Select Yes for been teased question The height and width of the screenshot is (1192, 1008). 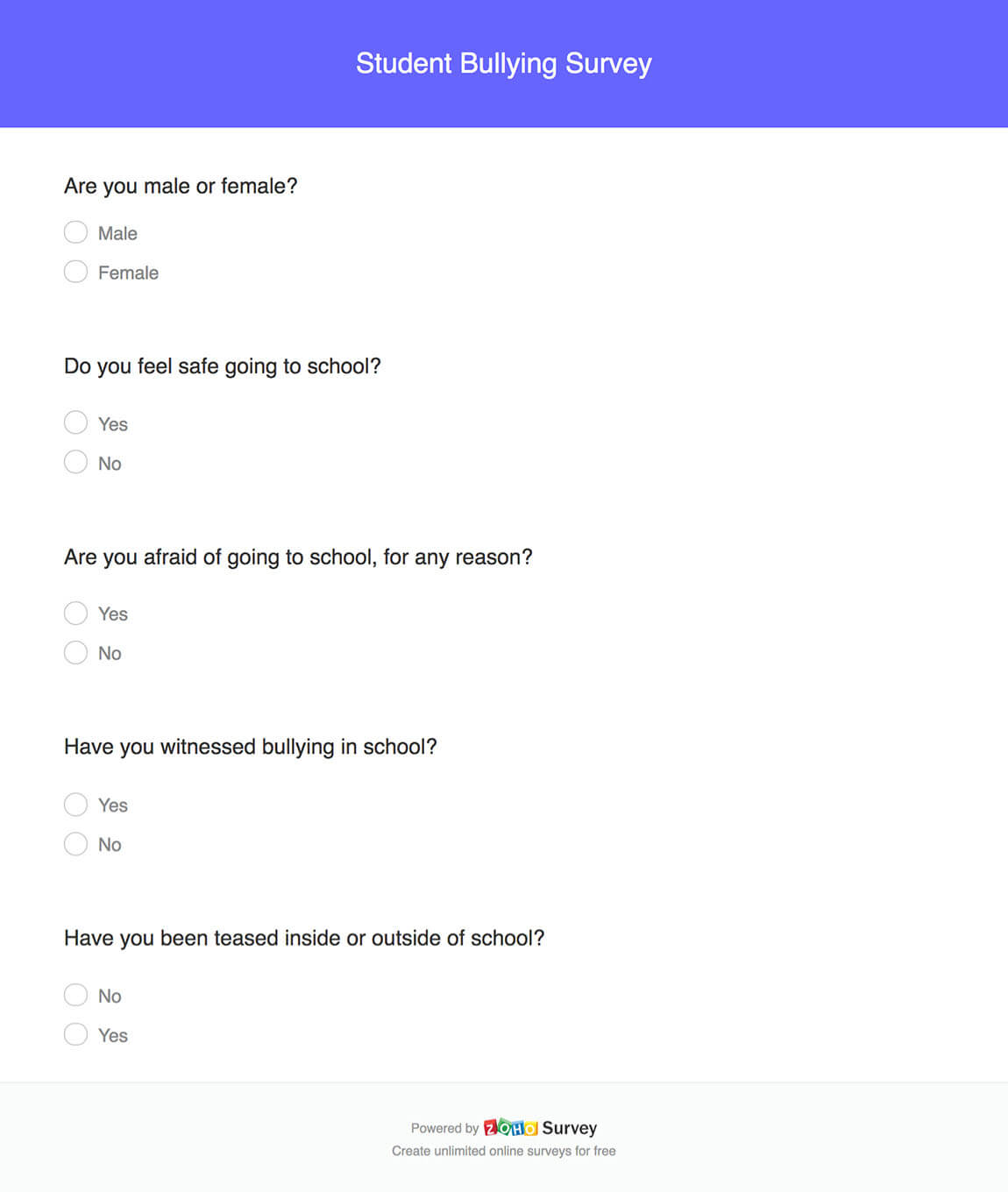coord(76,1034)
